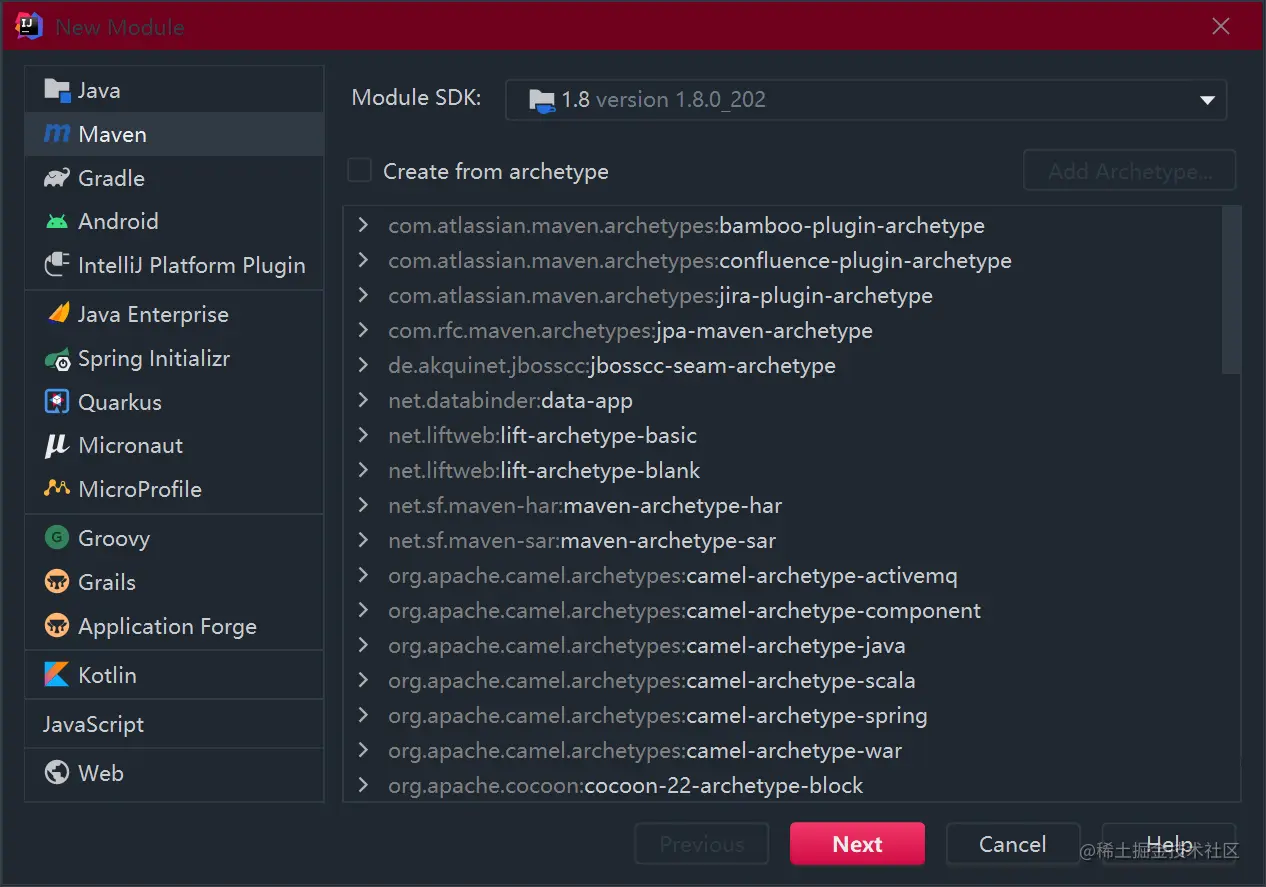Expand lift-archetype-blank node
The width and height of the screenshot is (1266, 887).
click(x=364, y=471)
